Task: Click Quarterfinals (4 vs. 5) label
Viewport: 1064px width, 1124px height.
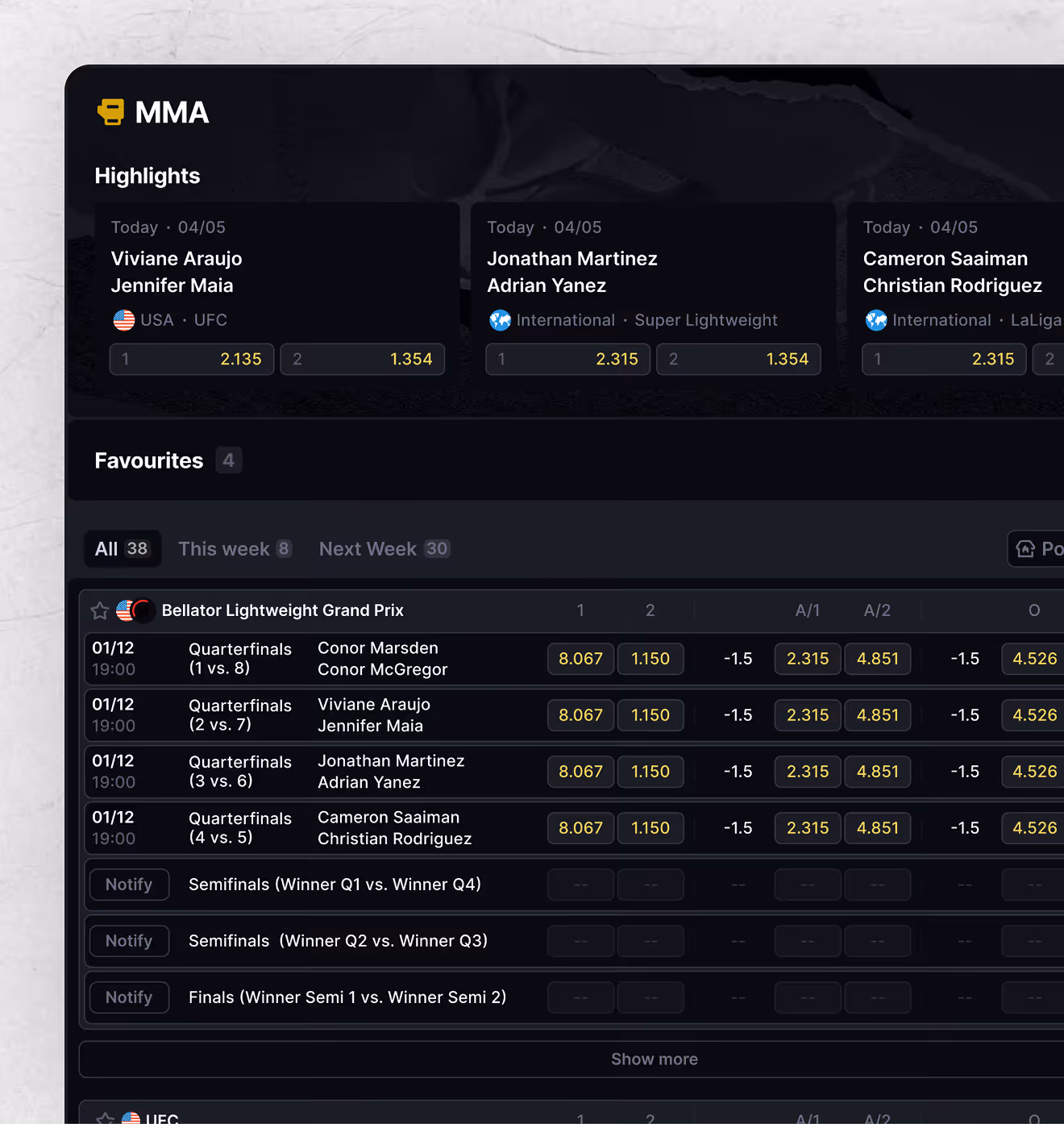Action: pos(240,828)
